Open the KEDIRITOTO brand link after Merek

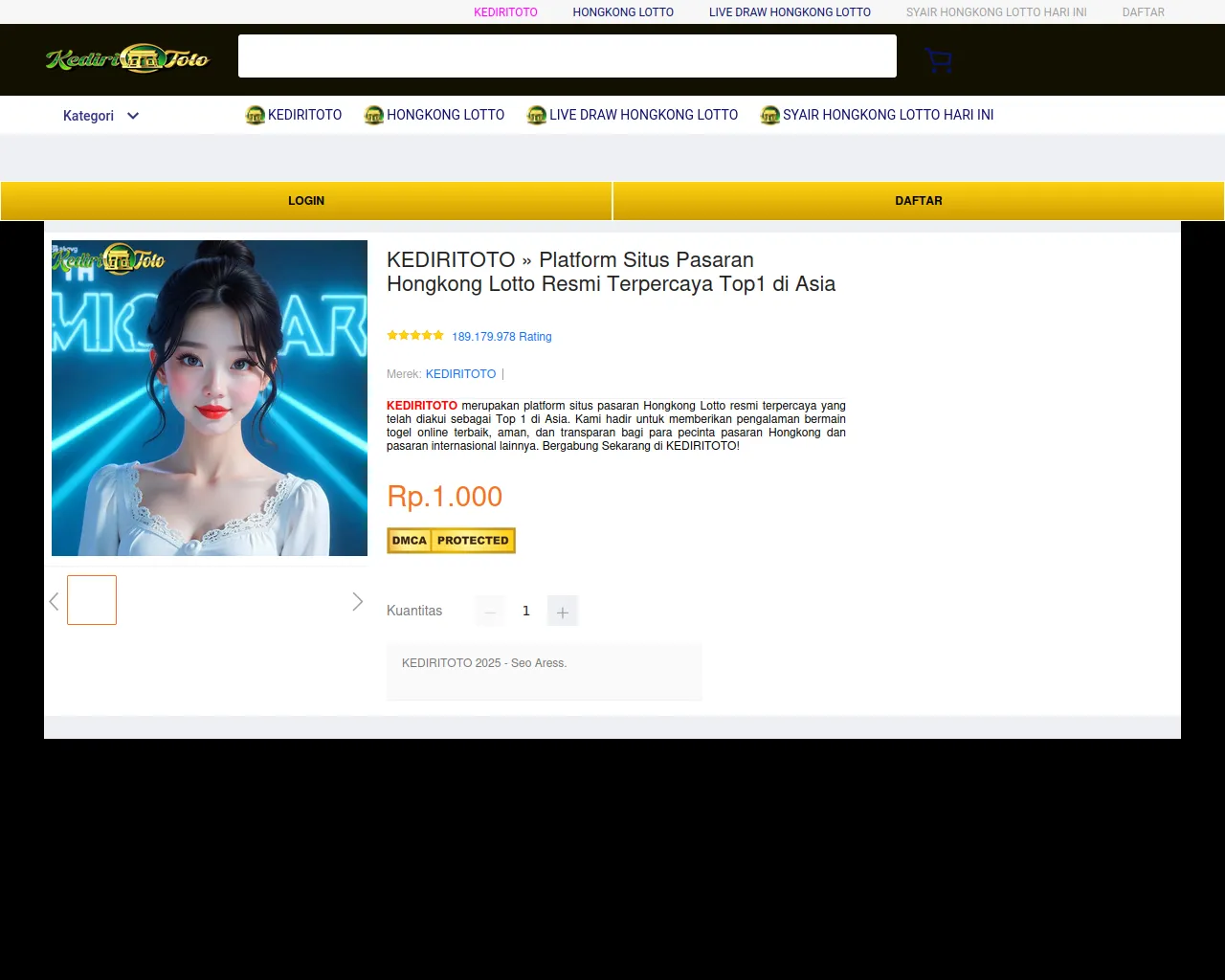(460, 374)
